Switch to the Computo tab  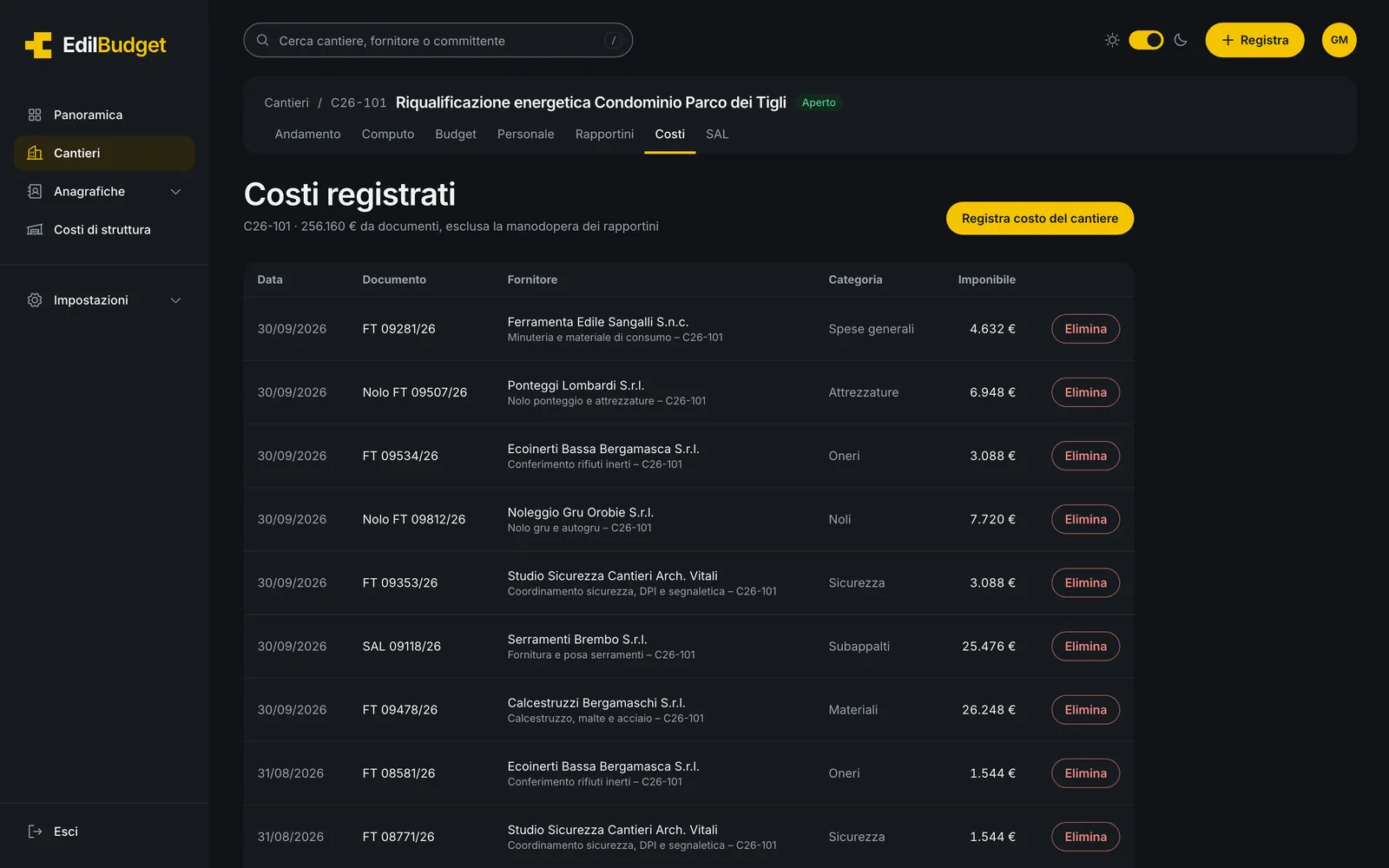pos(388,135)
